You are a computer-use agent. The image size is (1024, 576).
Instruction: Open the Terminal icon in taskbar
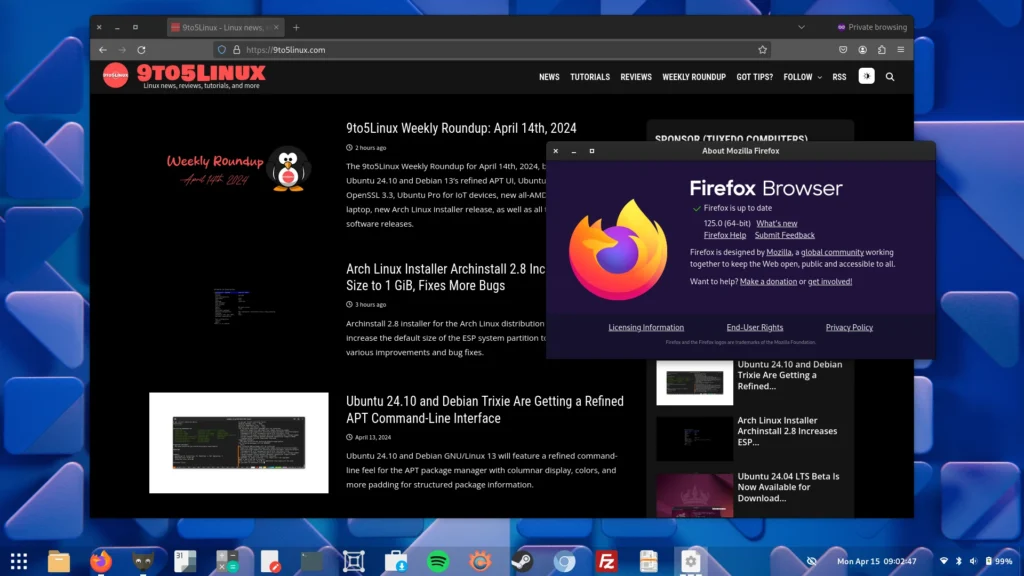click(312, 561)
